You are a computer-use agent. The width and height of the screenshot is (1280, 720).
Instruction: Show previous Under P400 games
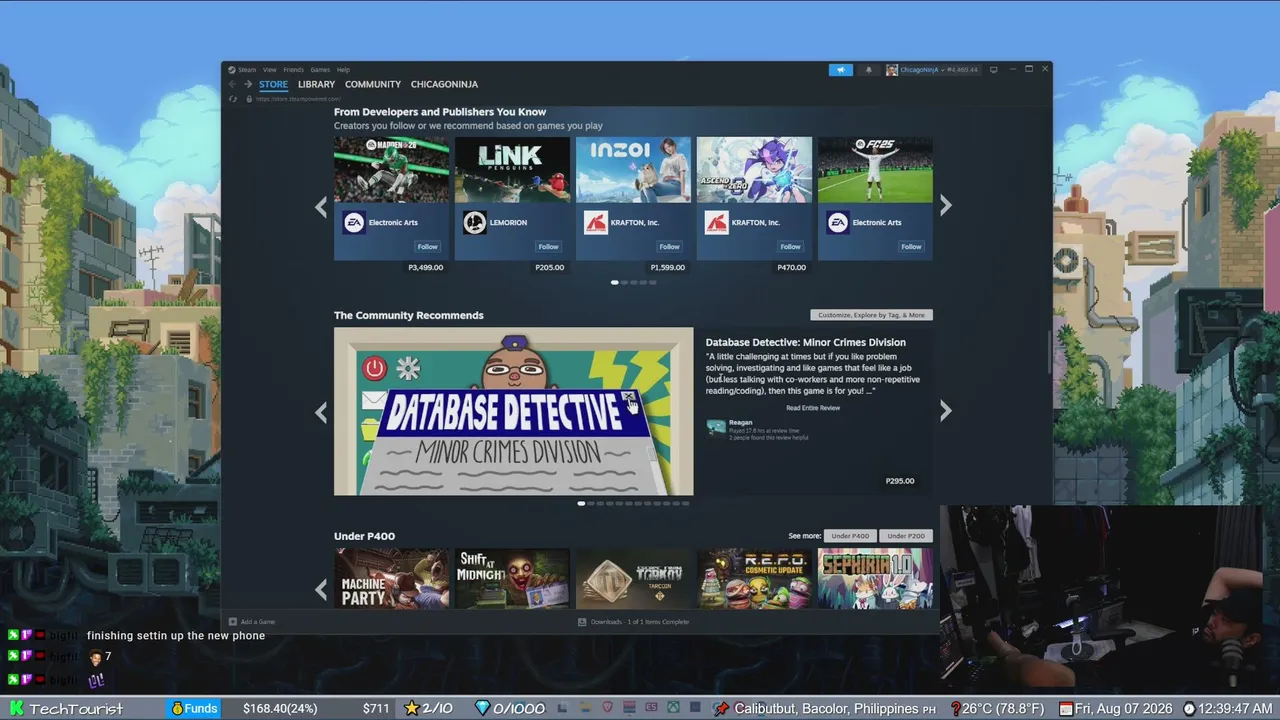[321, 590]
